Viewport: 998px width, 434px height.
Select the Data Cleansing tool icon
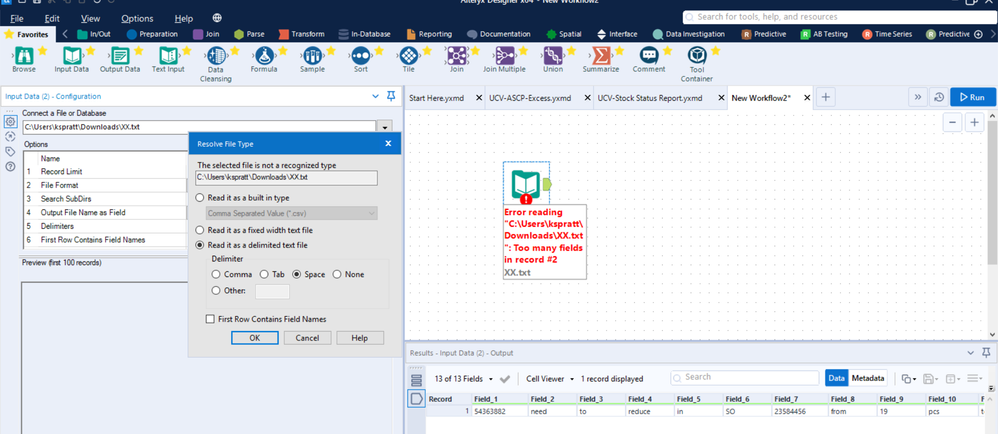click(216, 56)
